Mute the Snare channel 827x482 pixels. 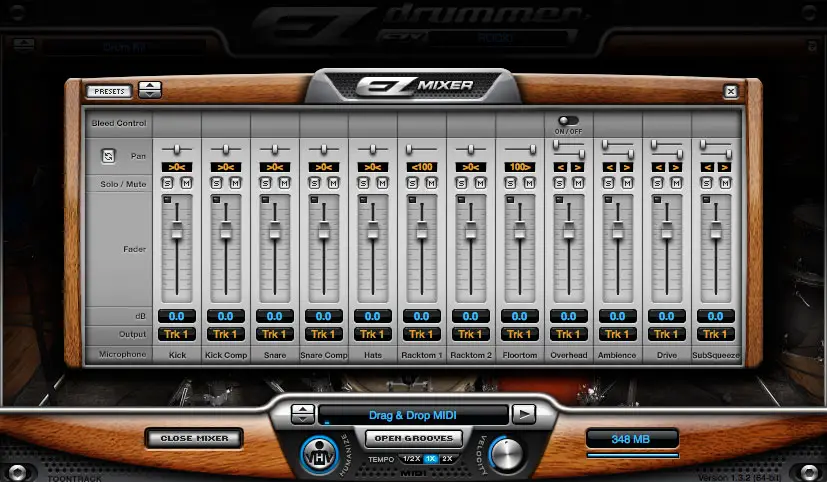284,183
